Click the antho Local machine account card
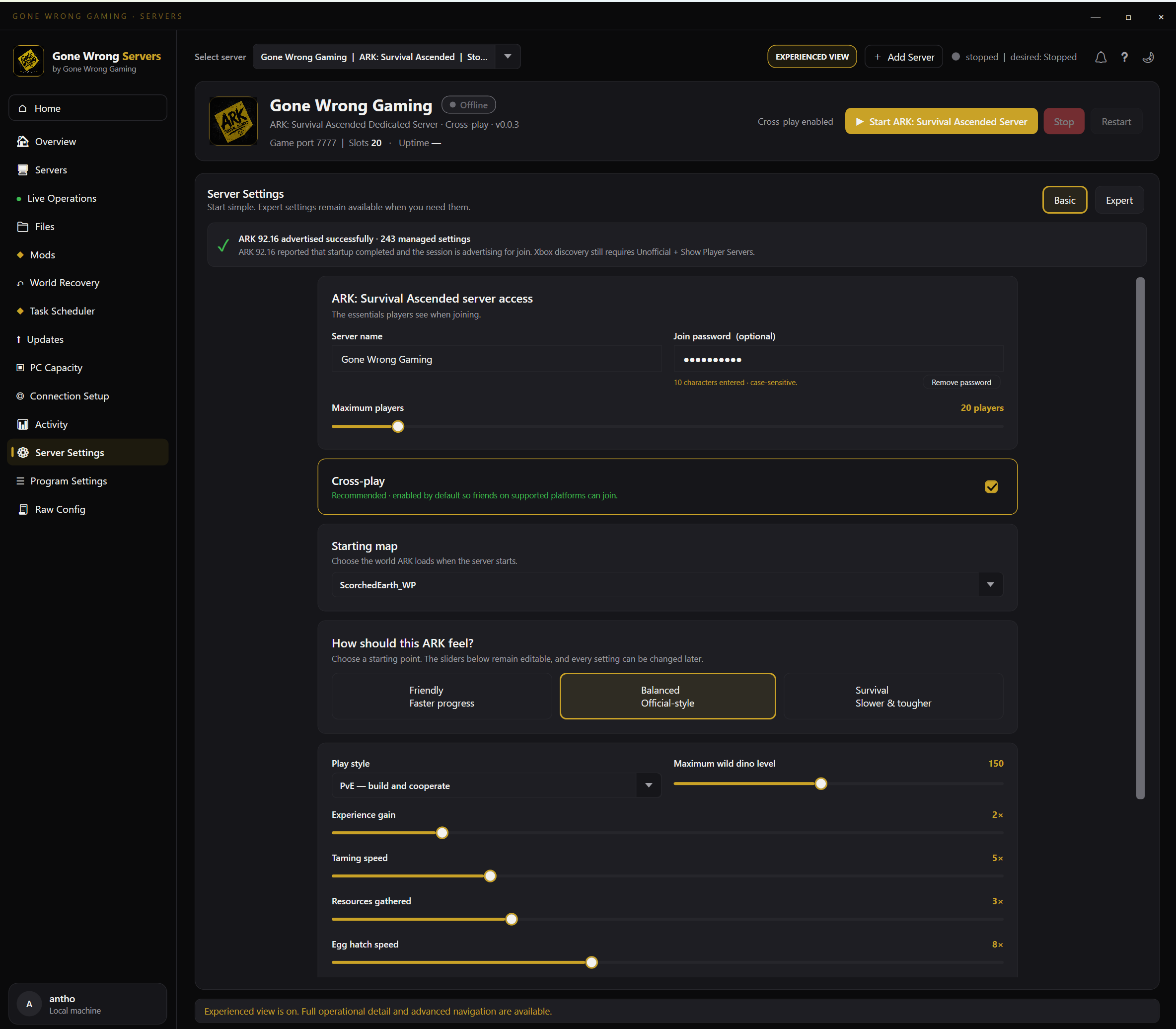Viewport: 1176px width, 1029px height. 88,1004
